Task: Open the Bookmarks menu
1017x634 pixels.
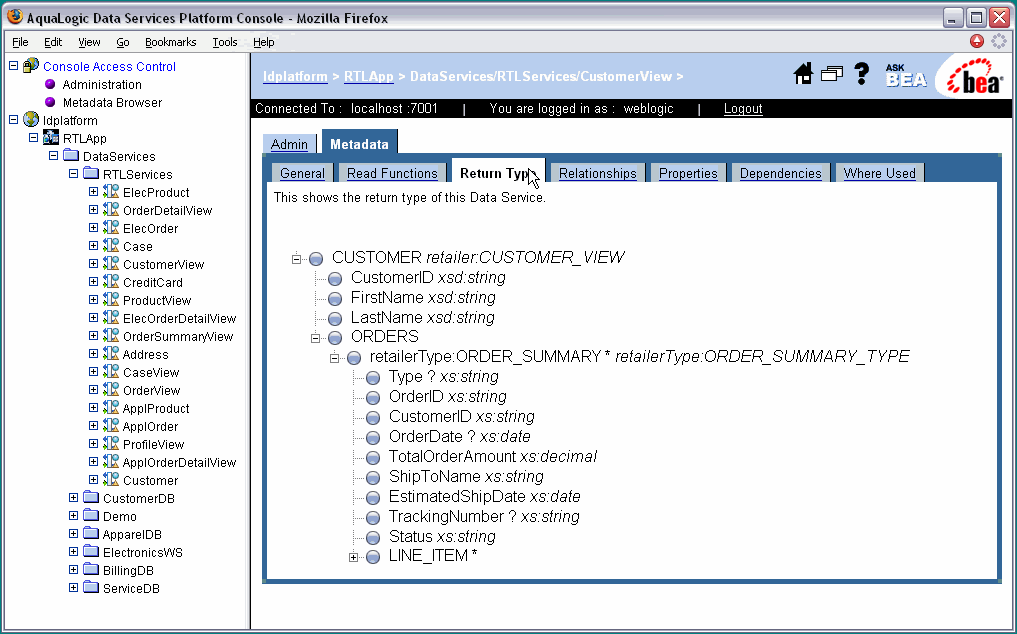Action: coord(171,42)
